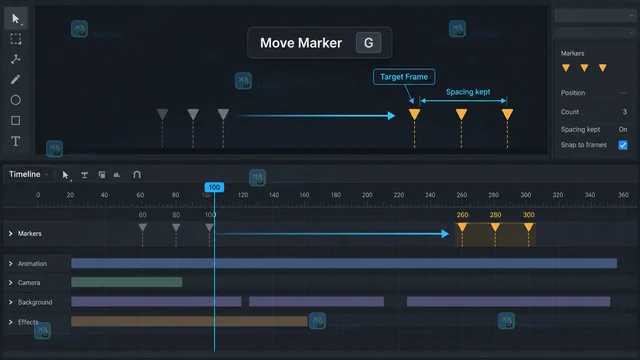This screenshot has width=640, height=360.
Task: Click the Target Frame label
Action: tap(404, 77)
